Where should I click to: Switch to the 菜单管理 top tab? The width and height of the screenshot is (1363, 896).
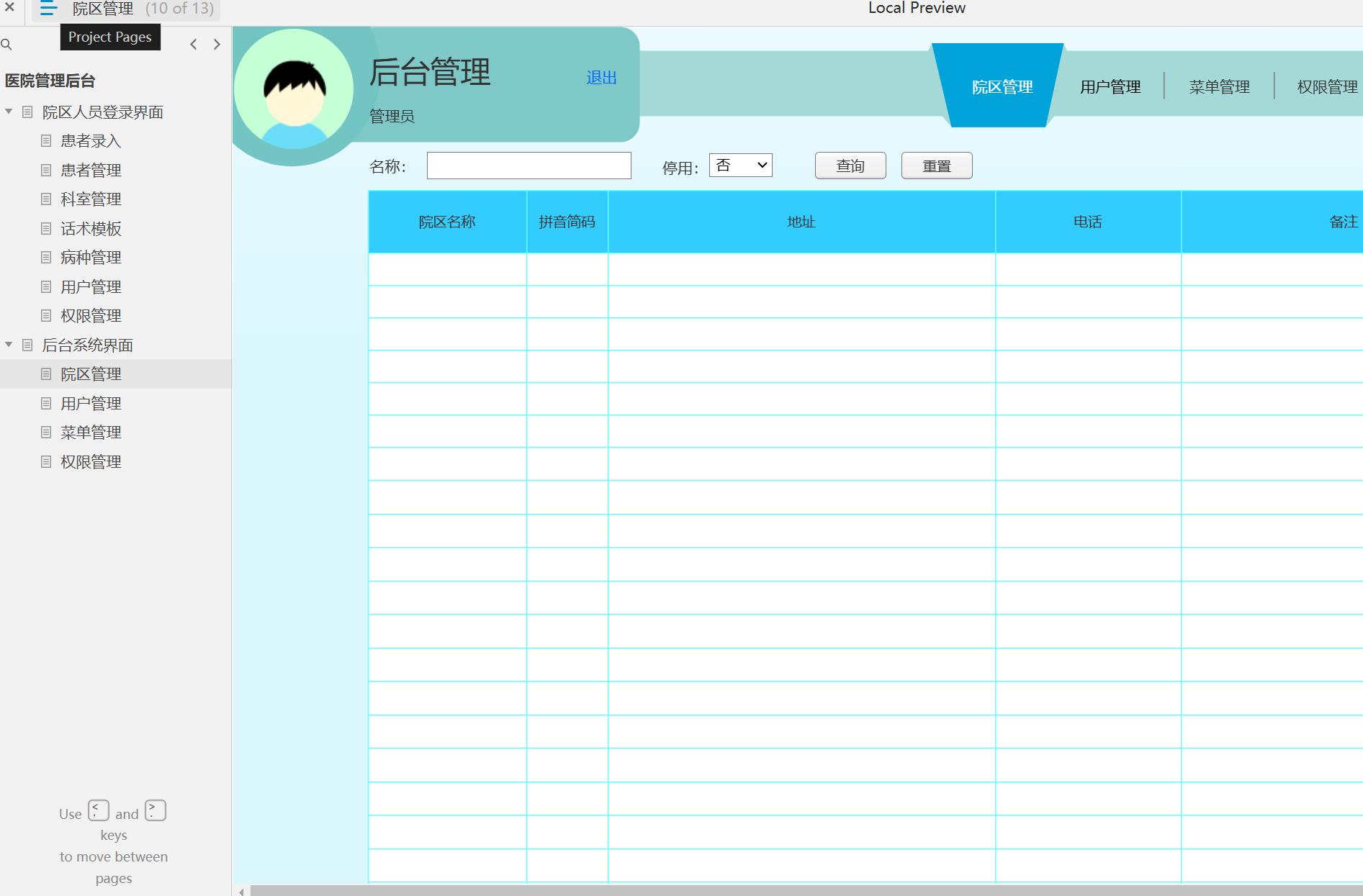1219,87
